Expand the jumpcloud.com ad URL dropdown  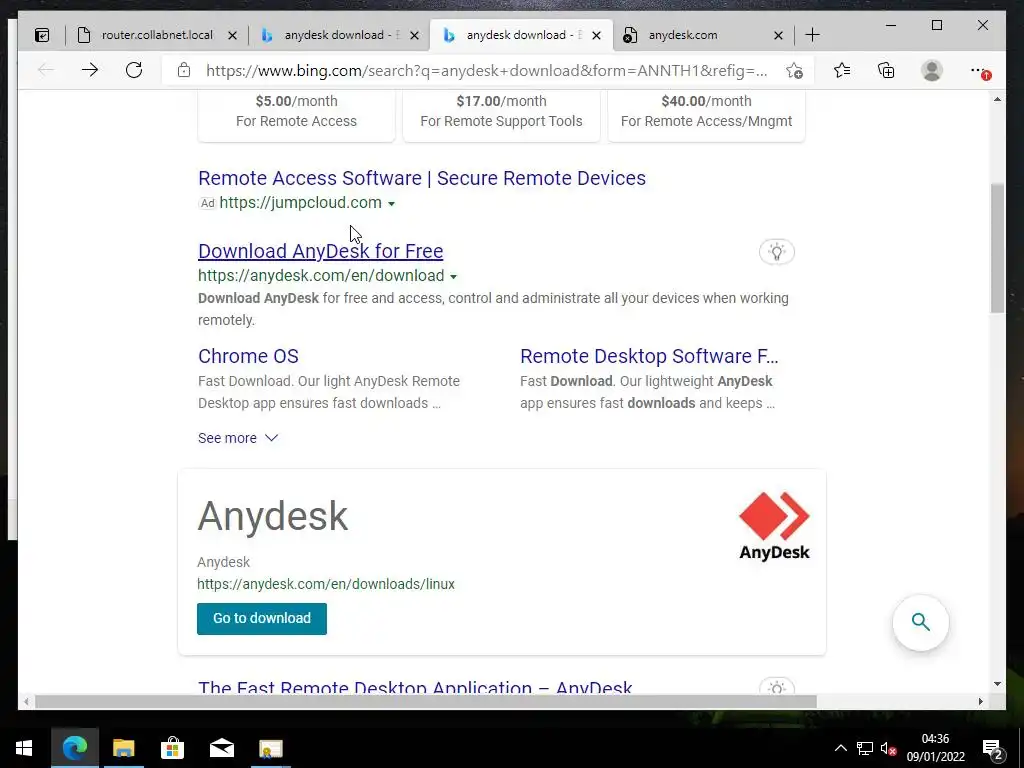coord(391,204)
